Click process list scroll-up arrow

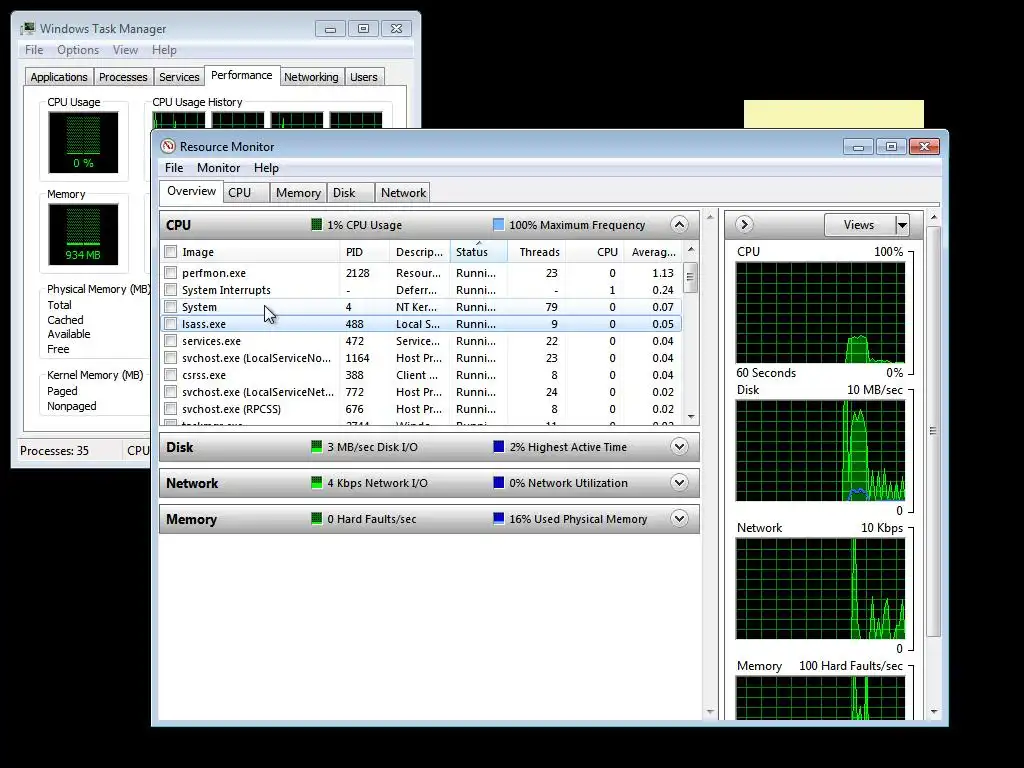(691, 250)
